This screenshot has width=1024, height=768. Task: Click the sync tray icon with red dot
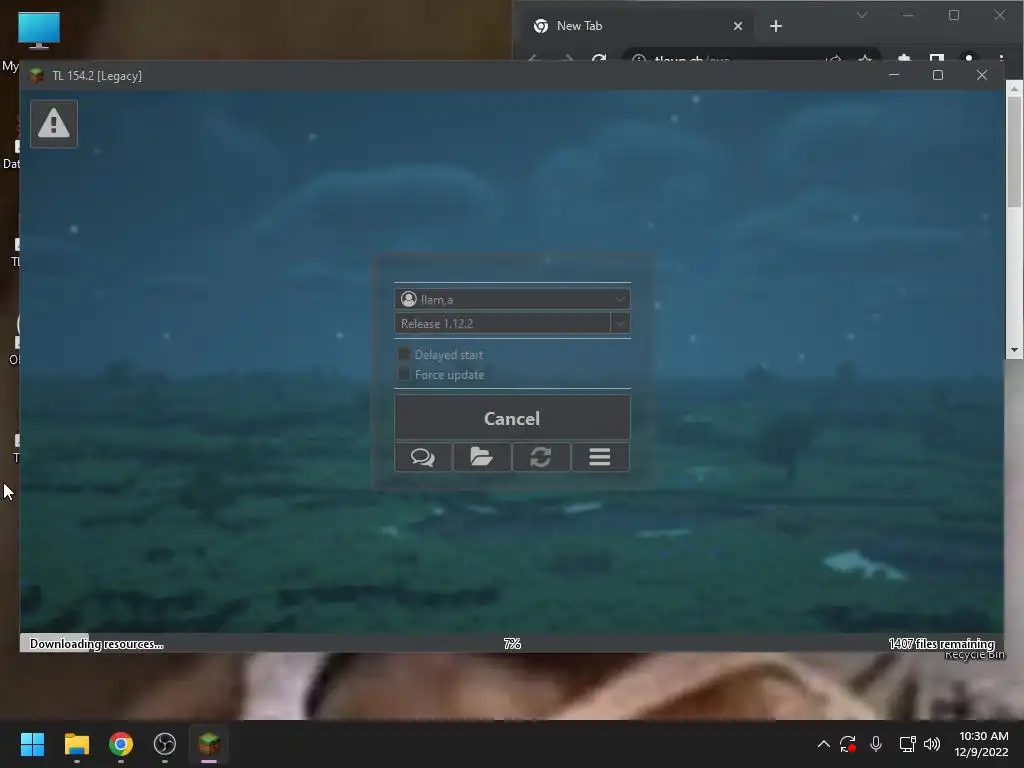[848, 744]
